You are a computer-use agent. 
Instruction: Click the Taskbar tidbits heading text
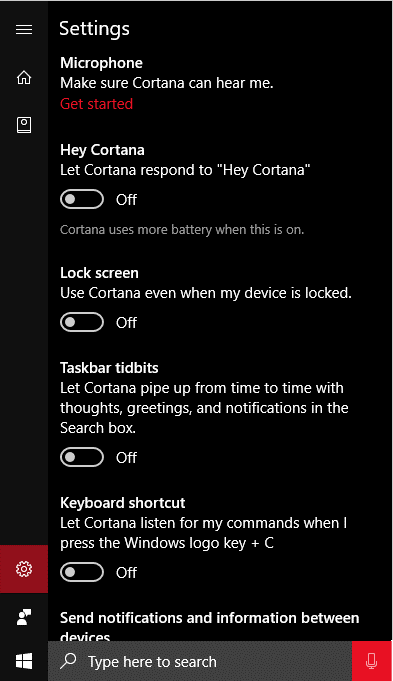point(109,368)
